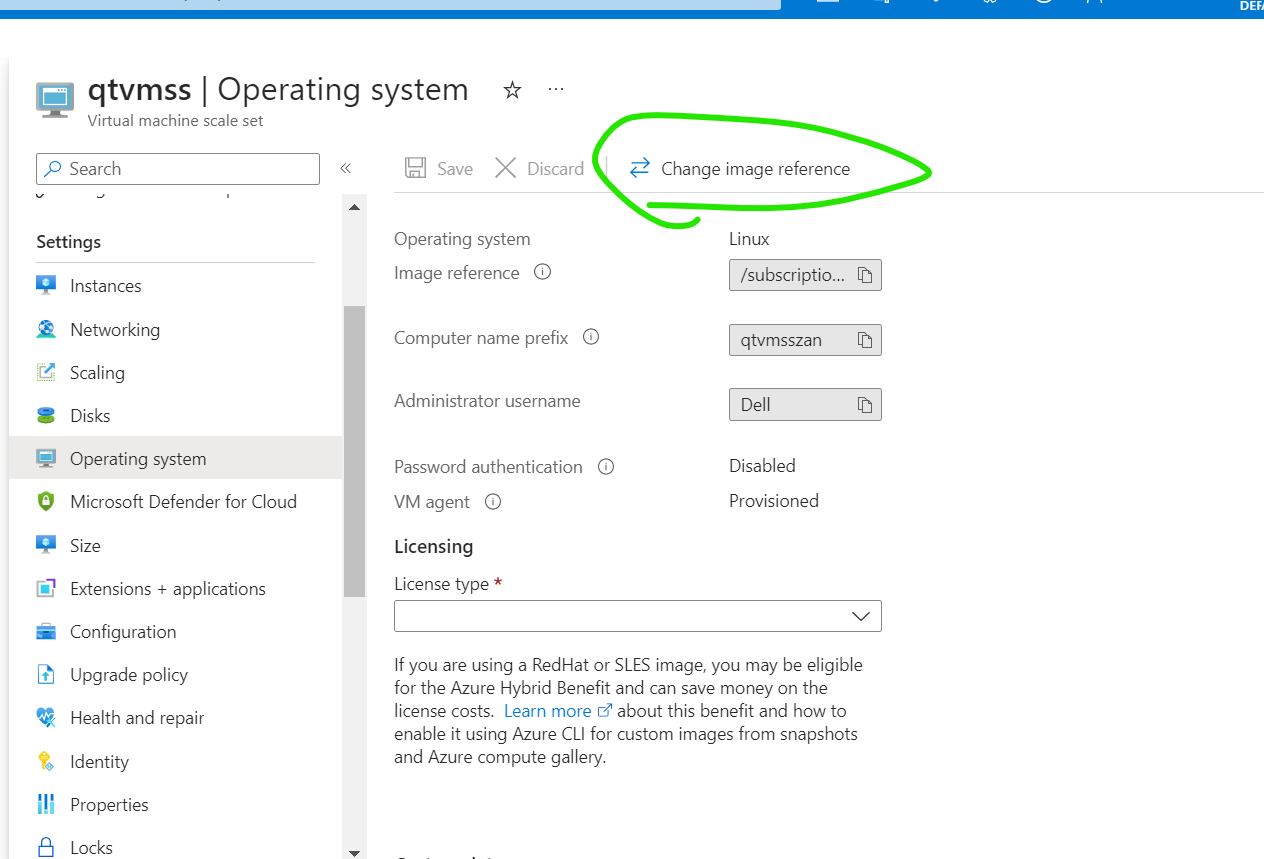Collapse the sidebar with double chevron

pos(345,168)
